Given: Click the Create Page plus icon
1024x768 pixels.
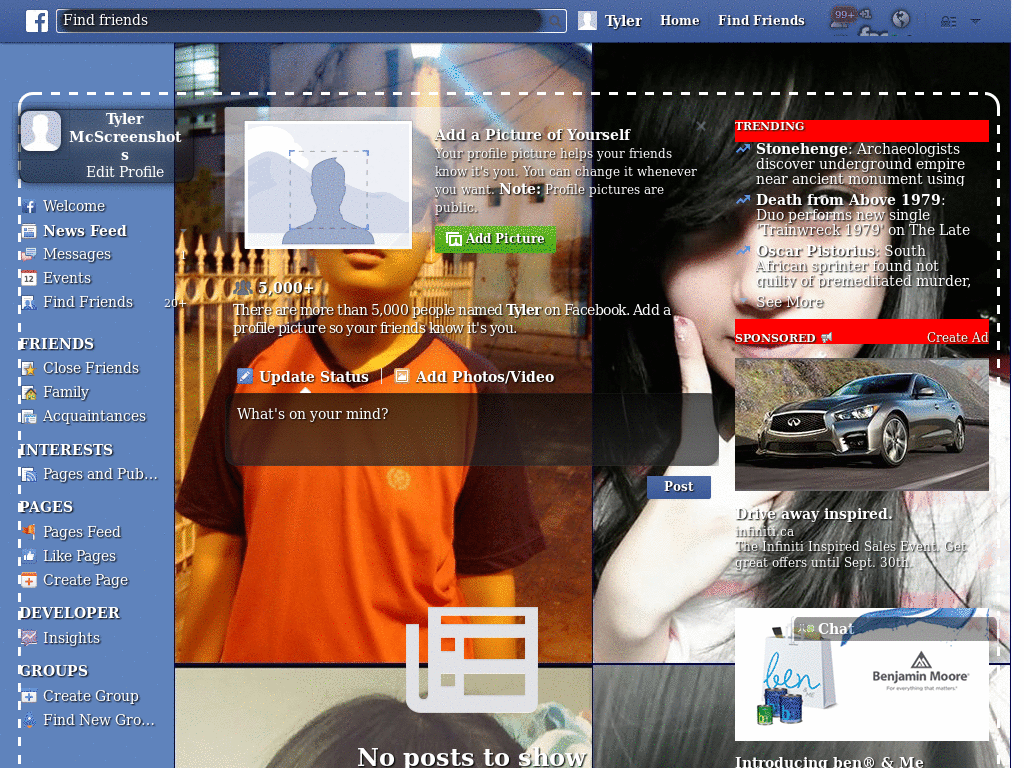Looking at the screenshot, I should point(29,581).
